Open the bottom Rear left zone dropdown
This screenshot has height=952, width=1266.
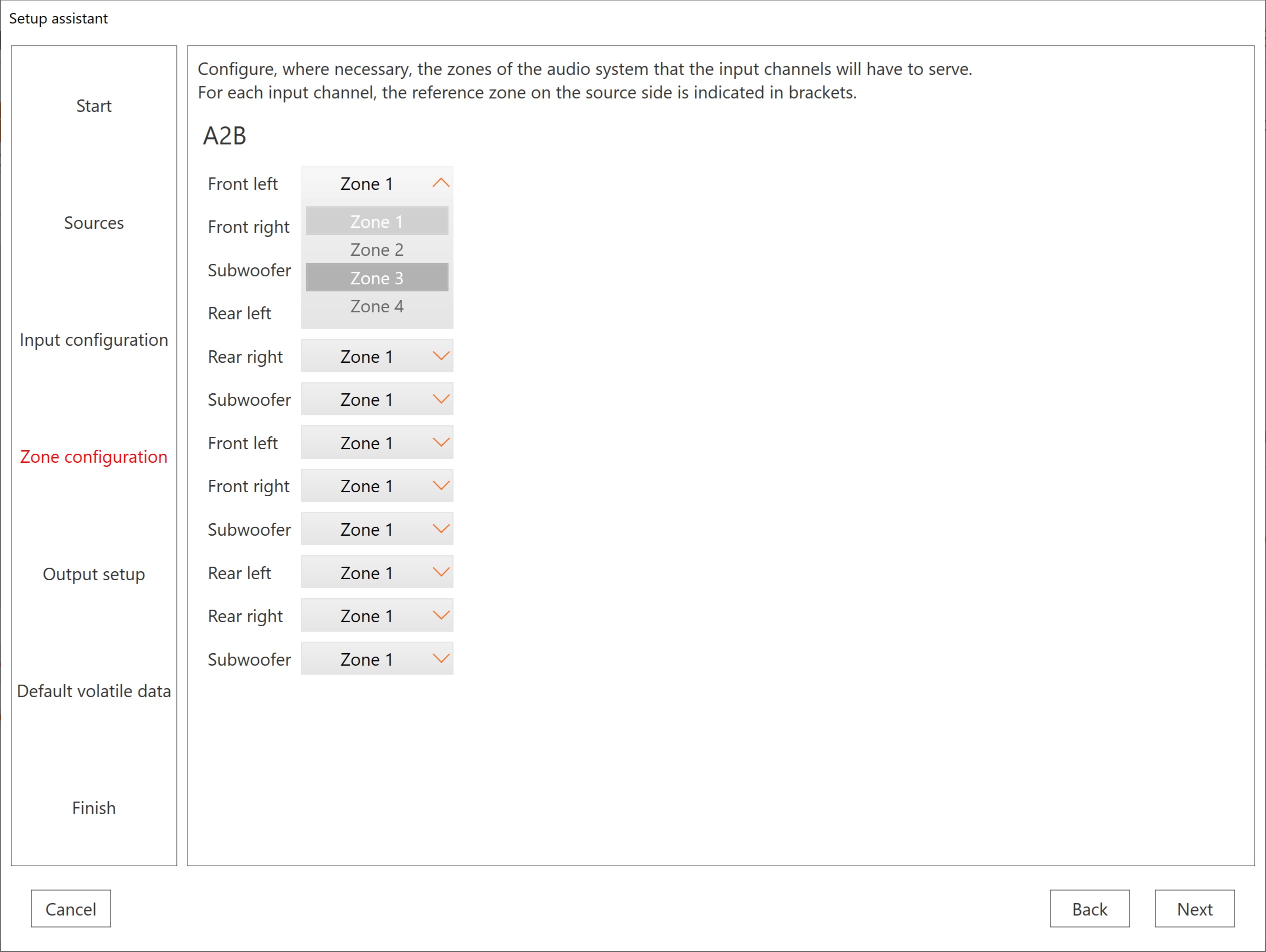point(377,573)
